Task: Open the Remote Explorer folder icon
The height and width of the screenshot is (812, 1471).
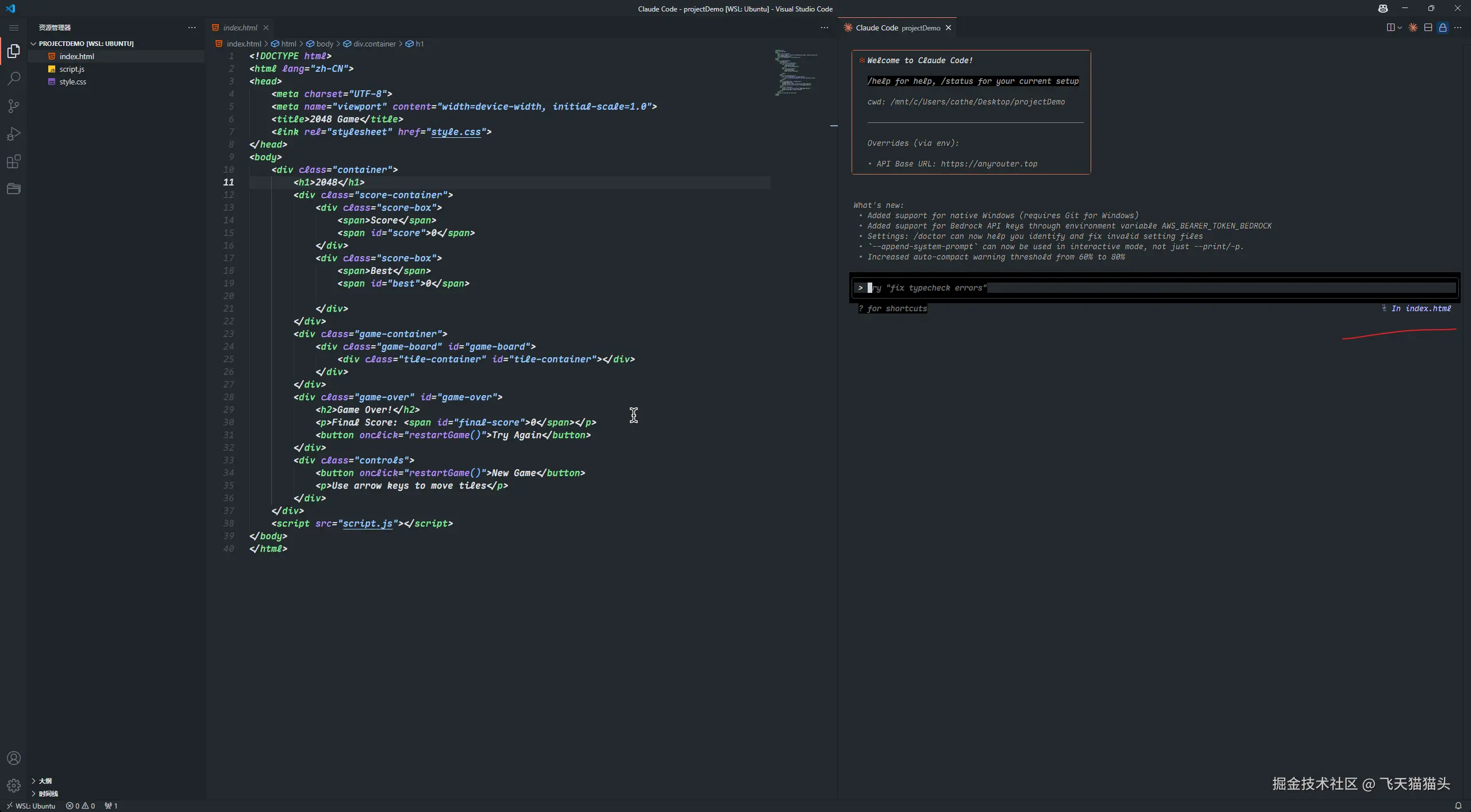Action: click(14, 188)
